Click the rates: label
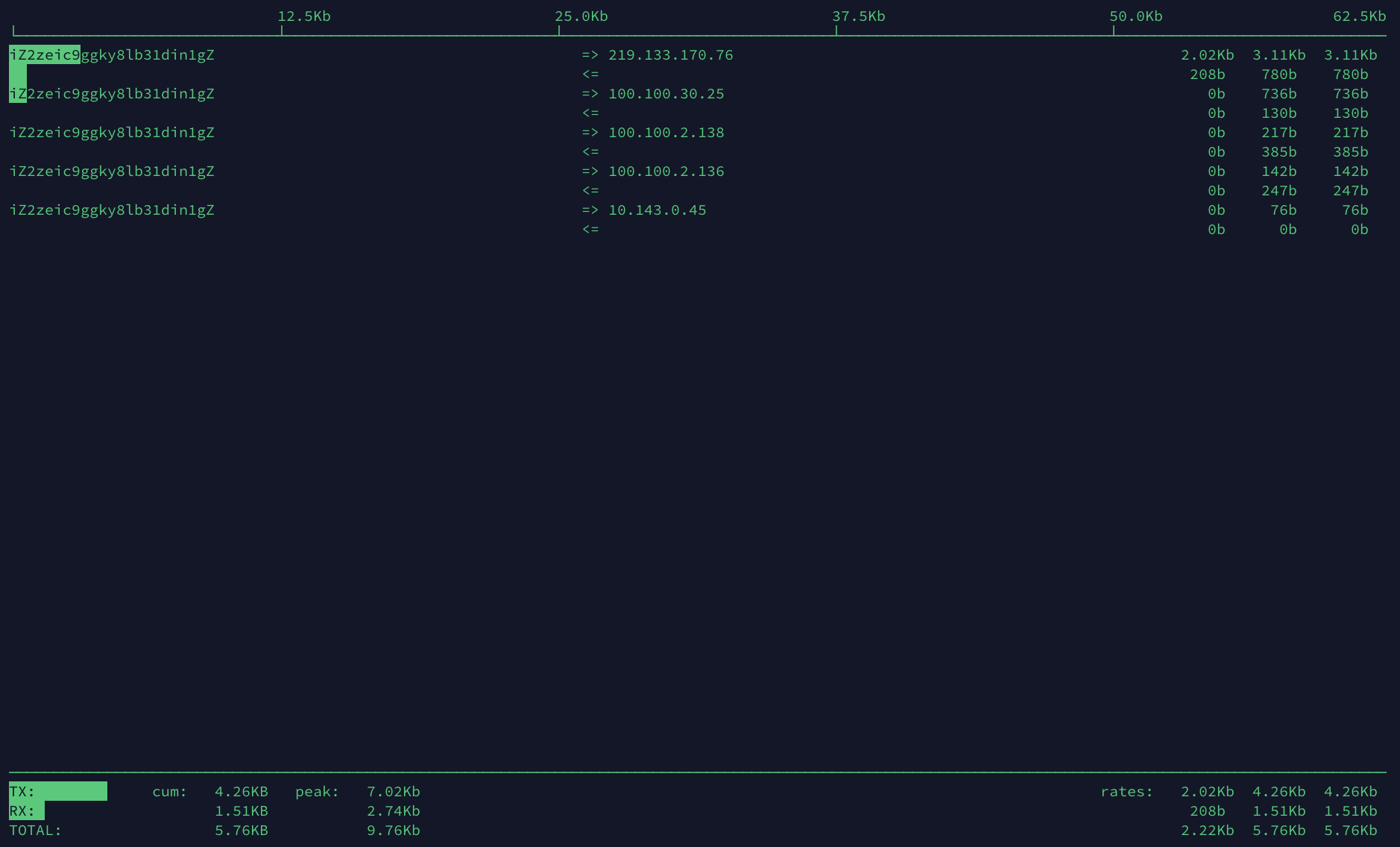1400x847 pixels. [x=1127, y=792]
